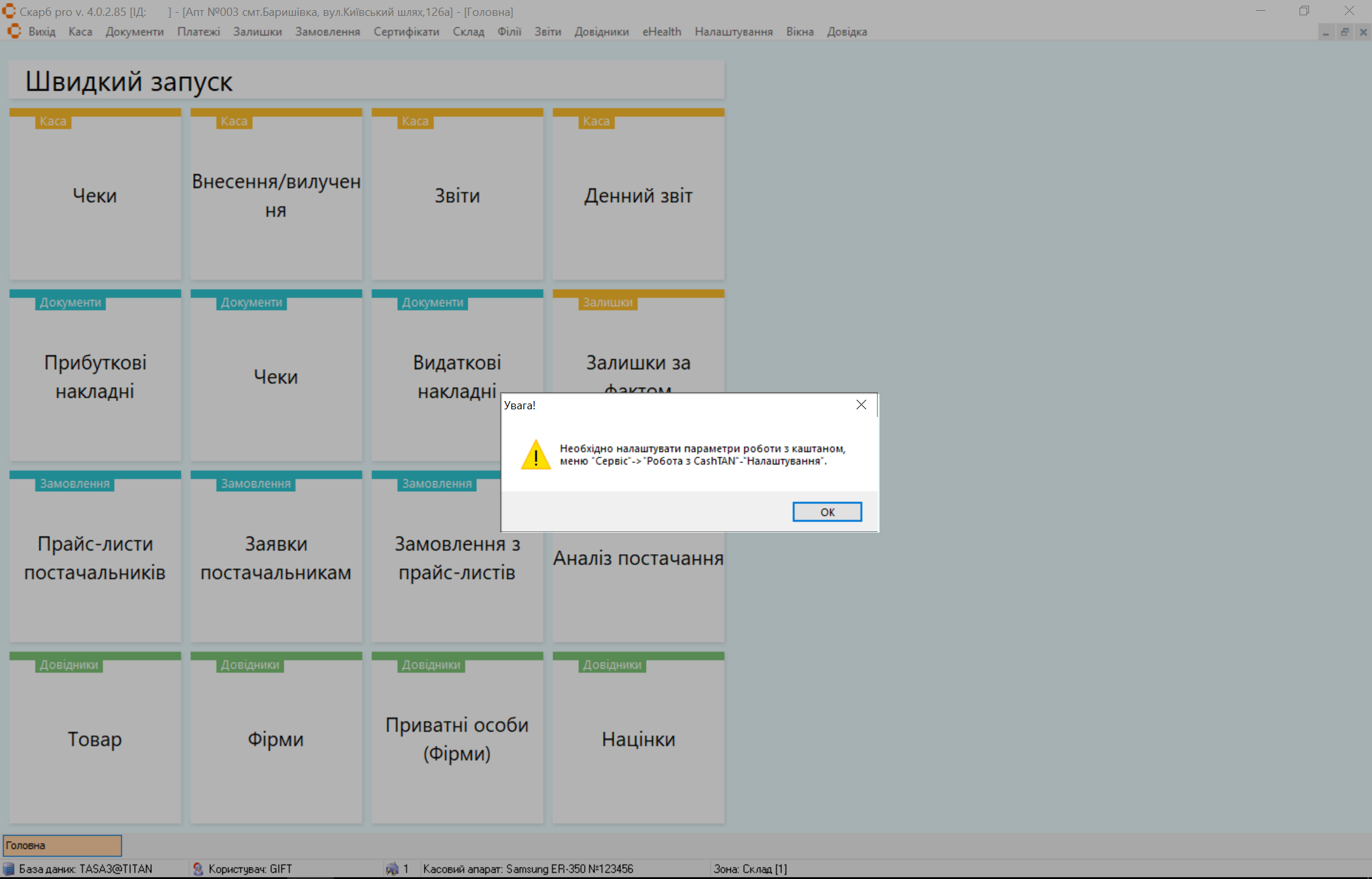
Task: Expand the Довідники menu
Action: (601, 32)
